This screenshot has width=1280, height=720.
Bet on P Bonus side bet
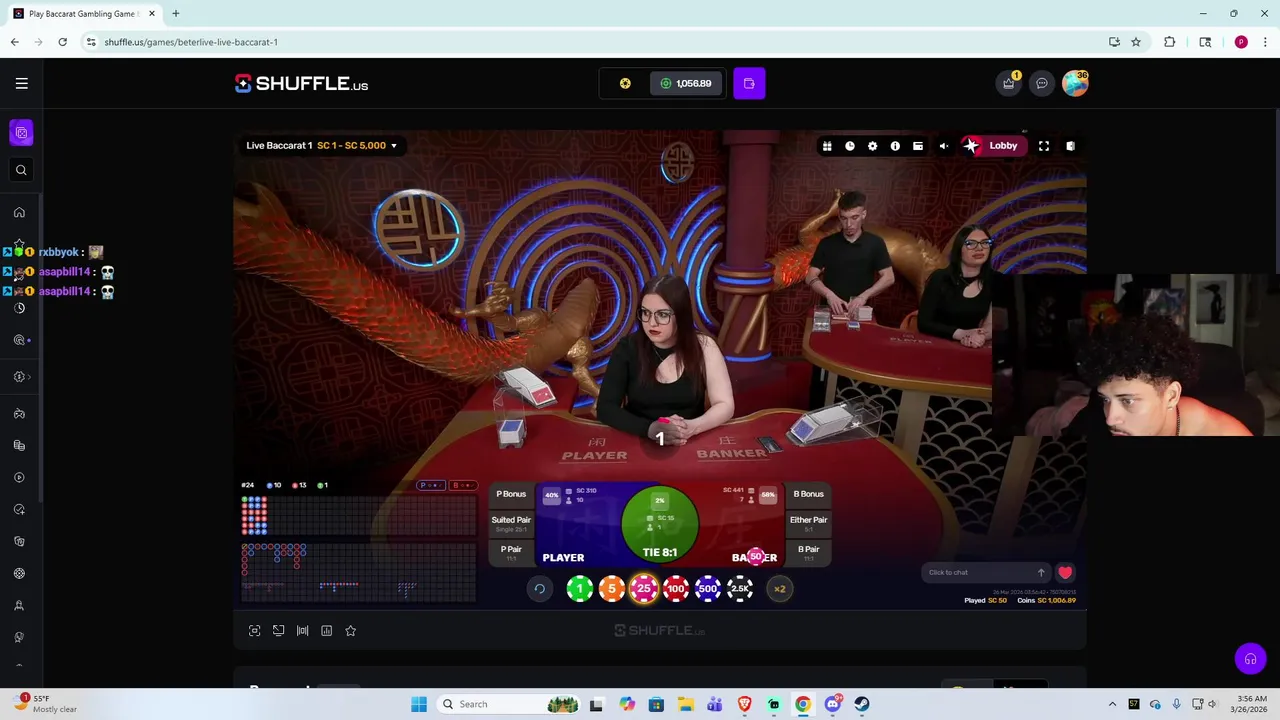511,494
